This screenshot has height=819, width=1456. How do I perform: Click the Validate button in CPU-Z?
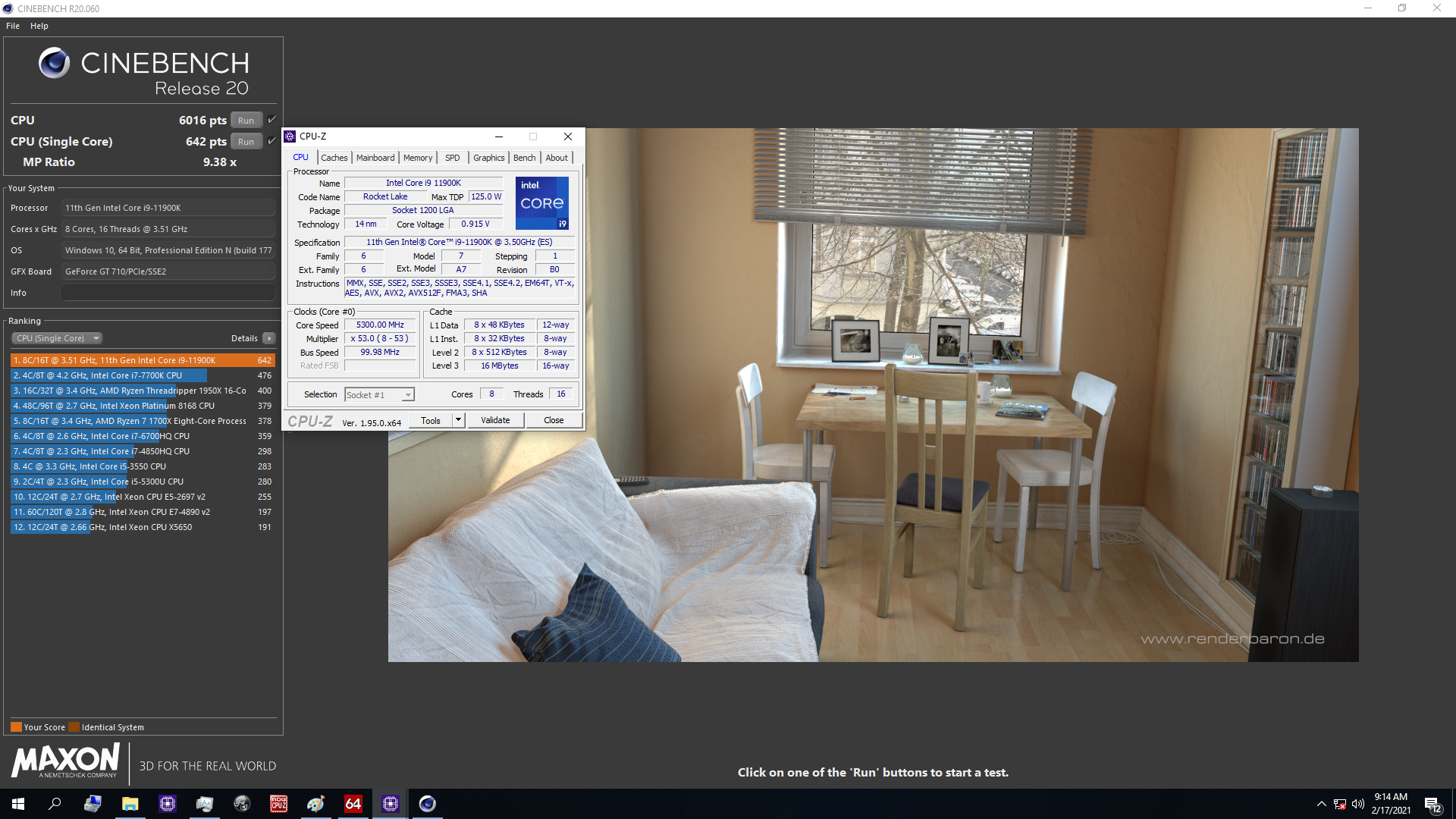click(x=495, y=420)
